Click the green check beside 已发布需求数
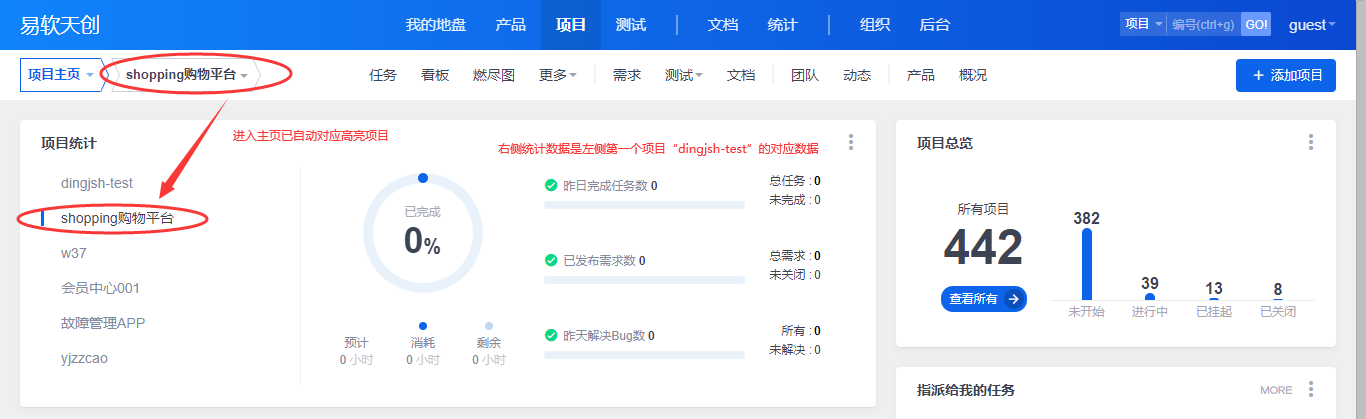The width and height of the screenshot is (1366, 419). 551,260
